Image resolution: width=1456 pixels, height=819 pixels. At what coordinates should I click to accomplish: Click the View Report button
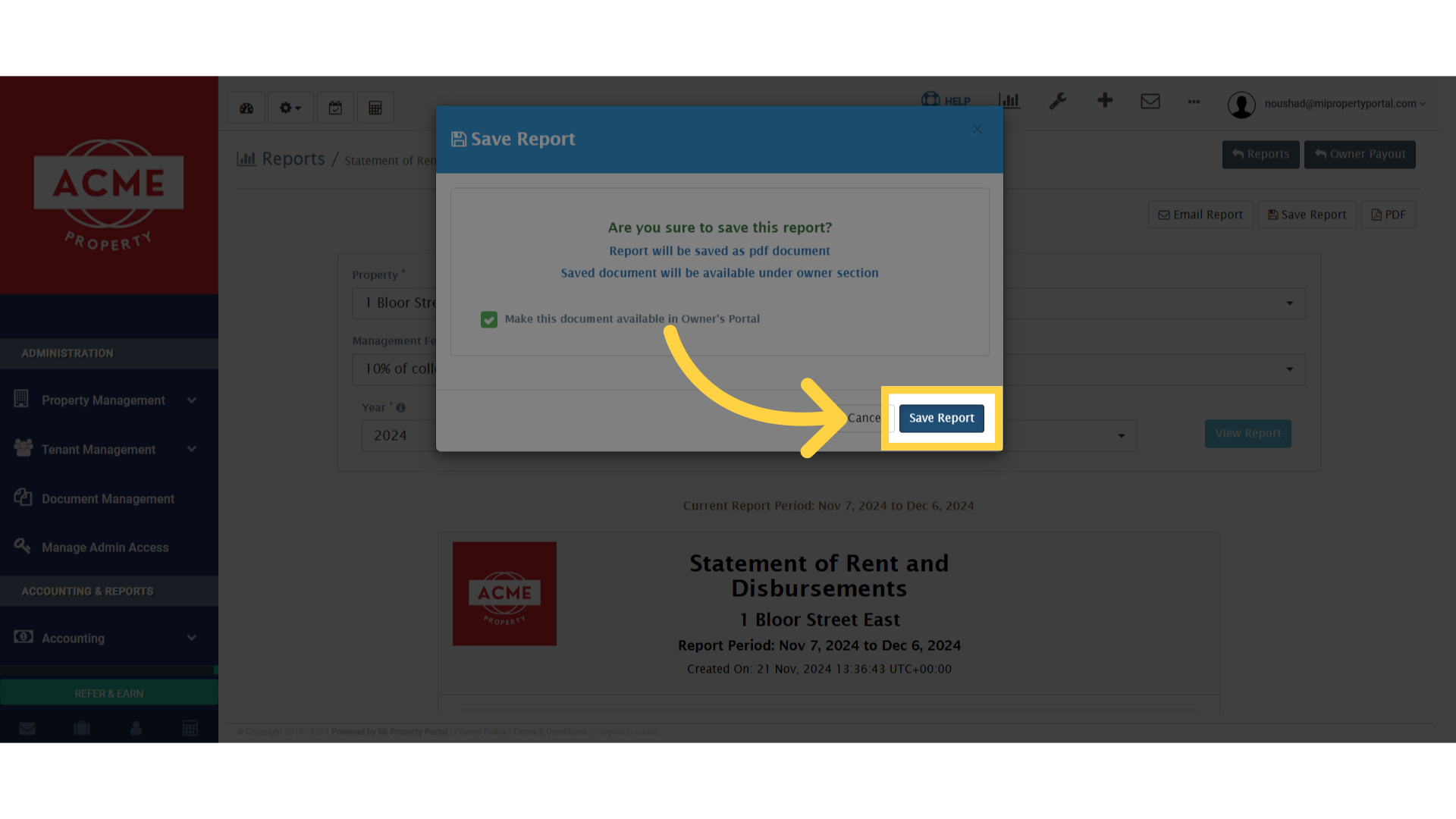(1247, 434)
